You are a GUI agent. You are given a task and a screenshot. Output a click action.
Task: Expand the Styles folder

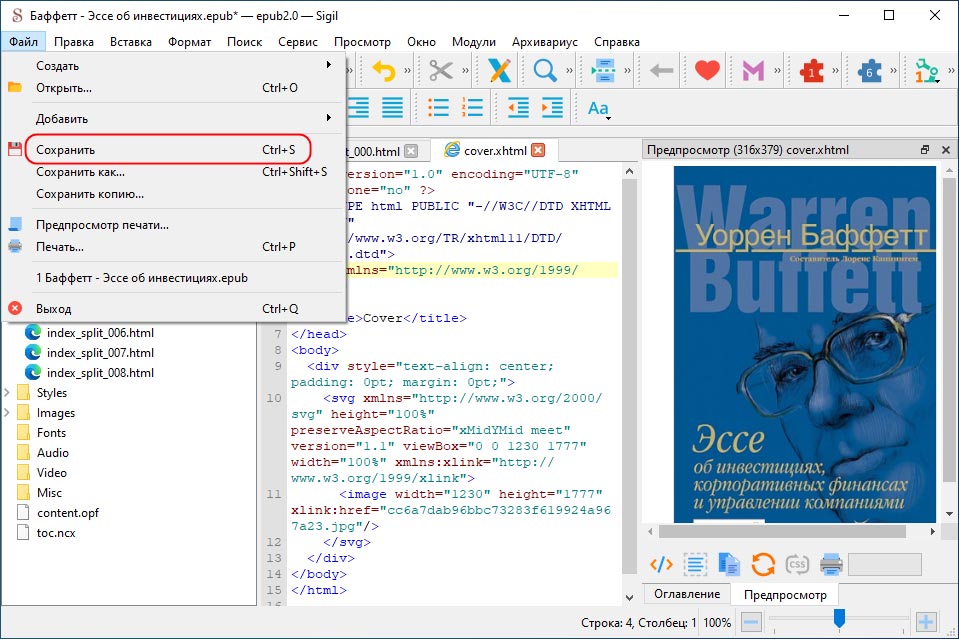point(7,393)
